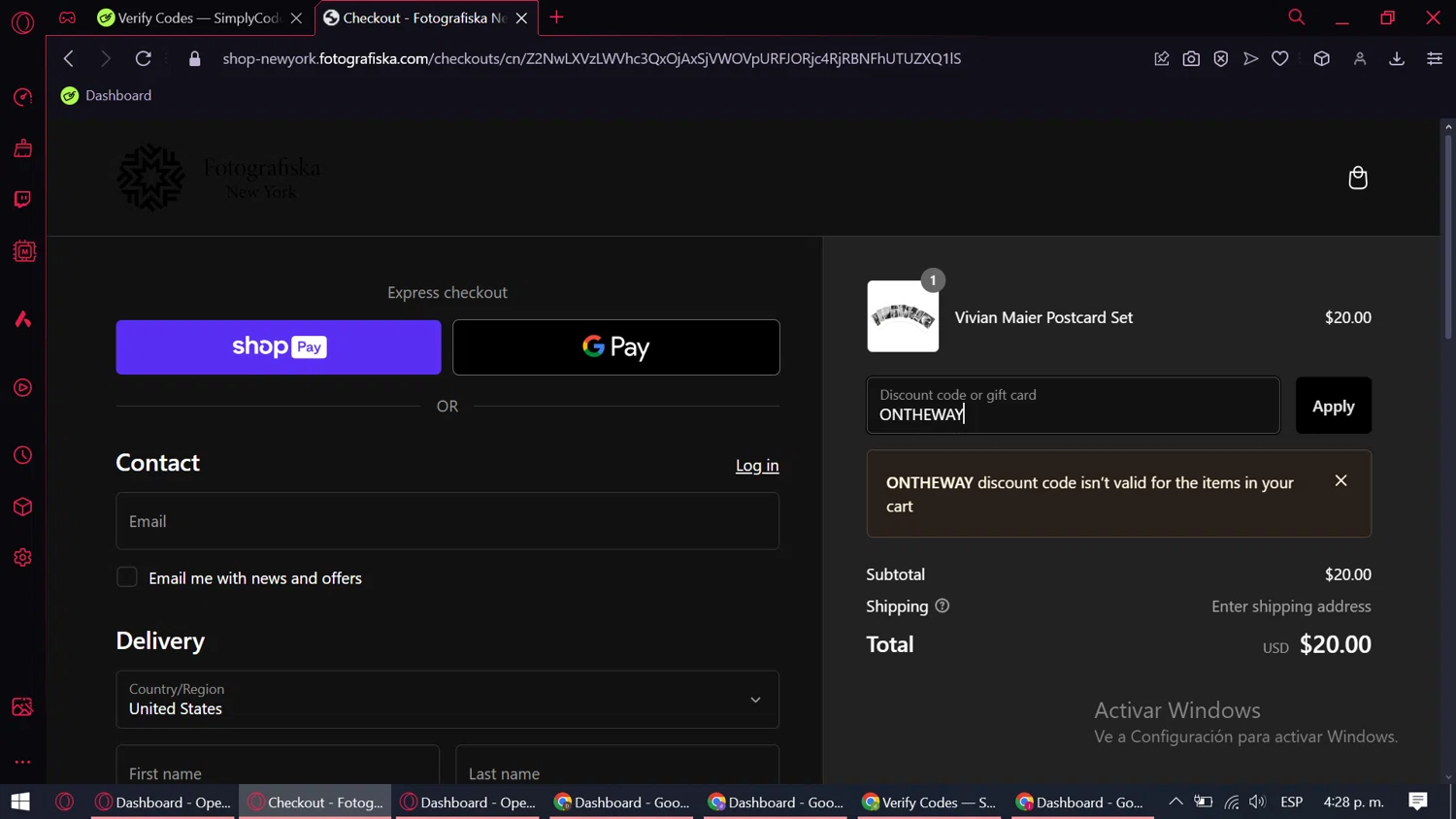Pay with Google Pay button
This screenshot has width=1456, height=819.
coord(616,347)
